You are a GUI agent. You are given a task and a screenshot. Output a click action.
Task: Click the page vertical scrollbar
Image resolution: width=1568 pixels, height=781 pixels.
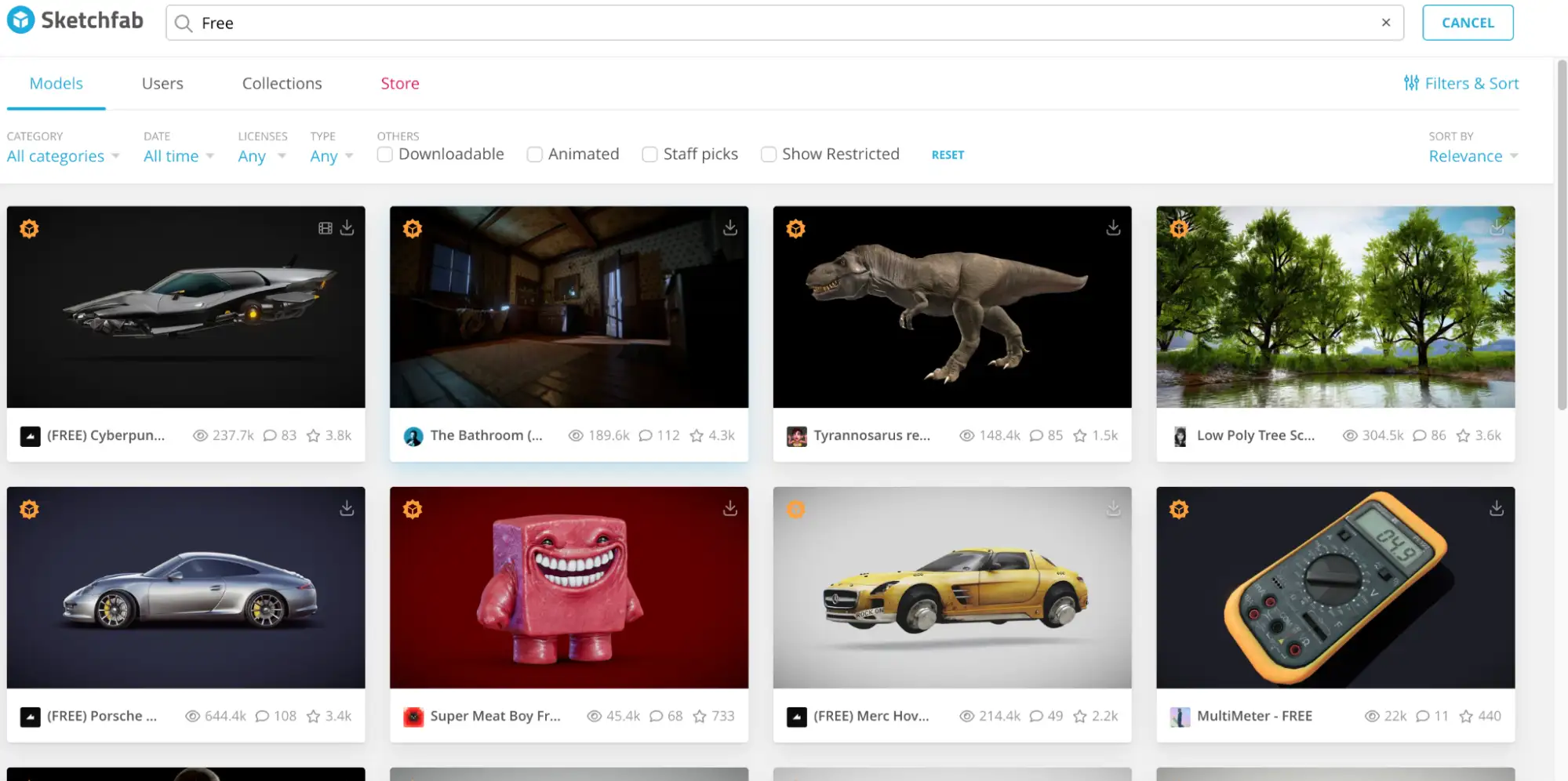(x=1562, y=235)
